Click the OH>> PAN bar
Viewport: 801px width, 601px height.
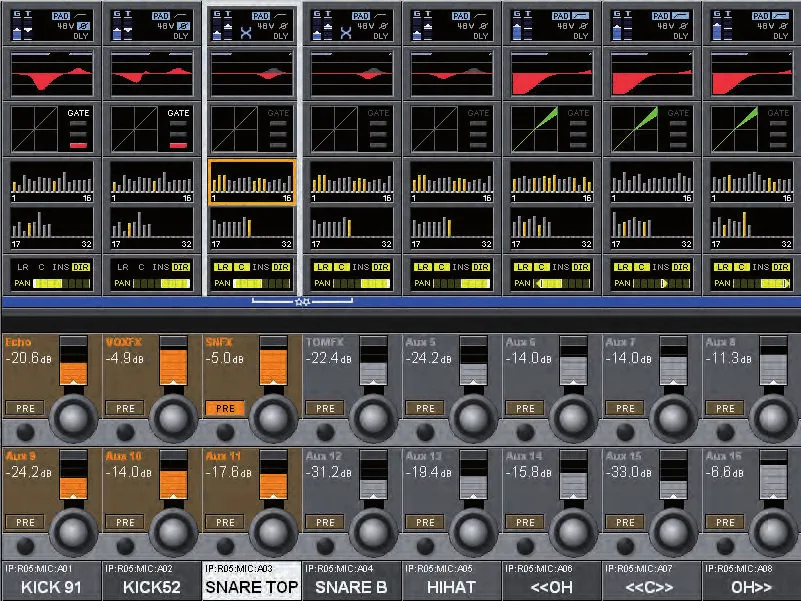point(762,283)
